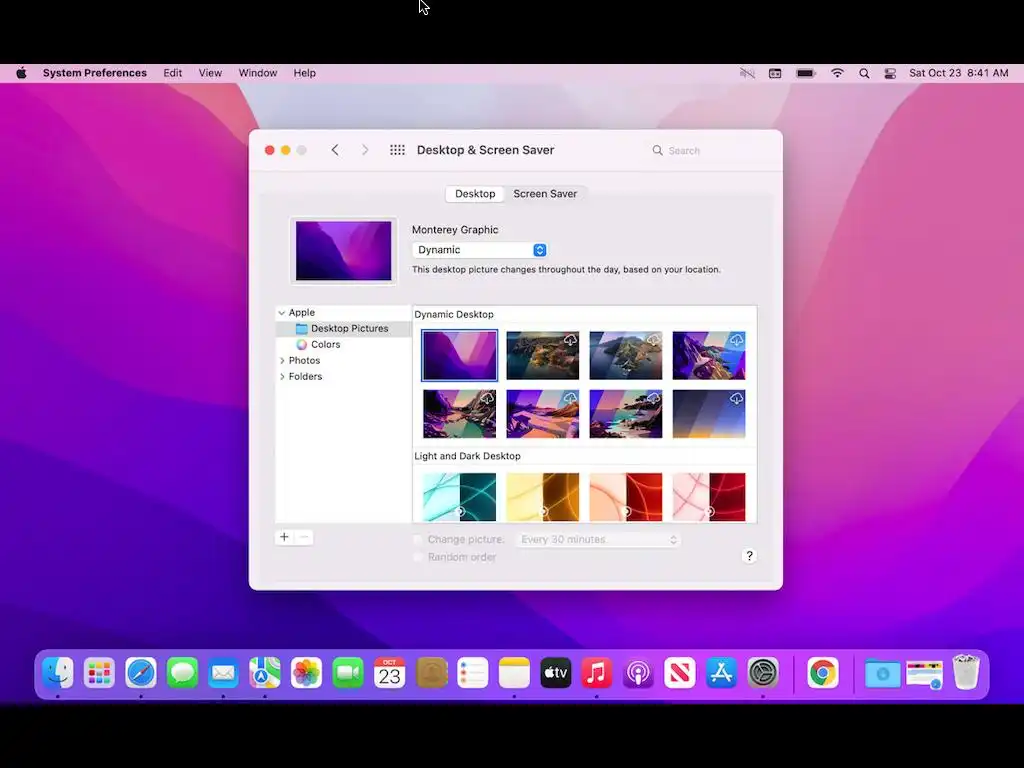
Task: Choose the pink-crimson Light and Dark wallpaper
Action: (709, 496)
